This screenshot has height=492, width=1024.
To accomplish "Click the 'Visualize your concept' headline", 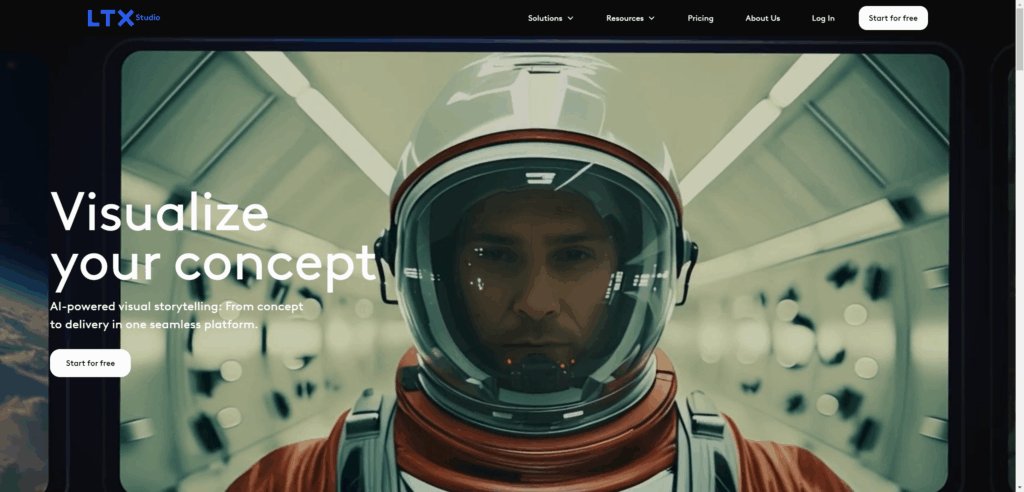I will pos(214,239).
